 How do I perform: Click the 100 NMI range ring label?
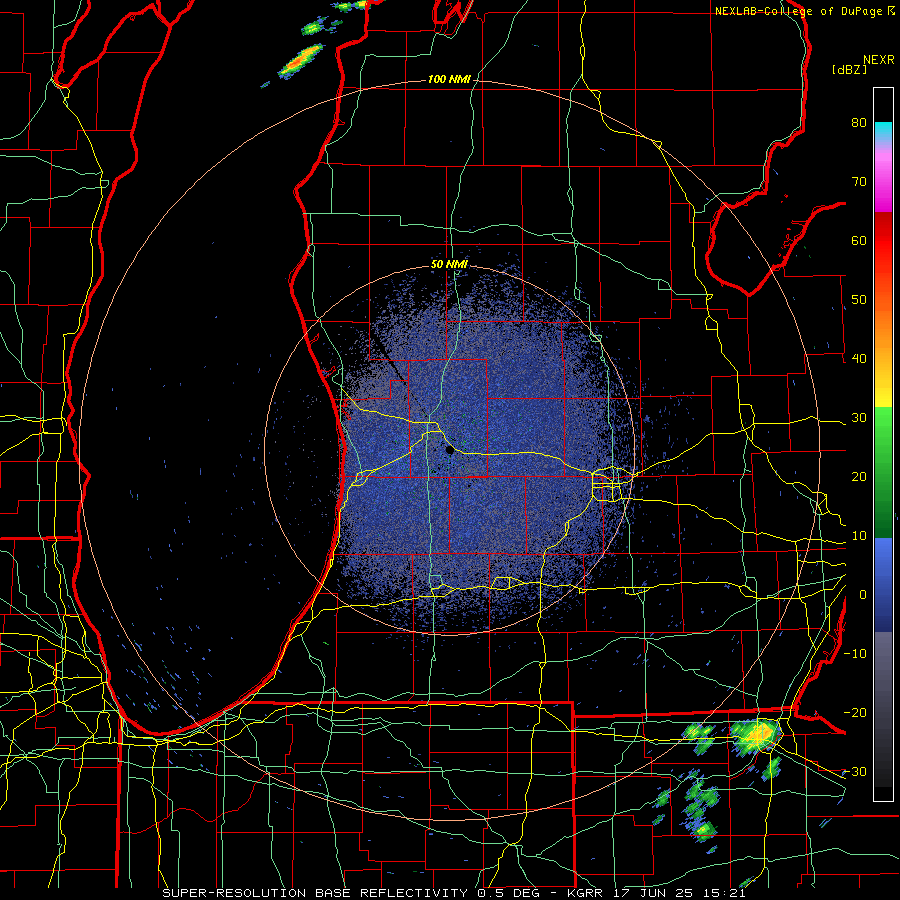(x=449, y=79)
